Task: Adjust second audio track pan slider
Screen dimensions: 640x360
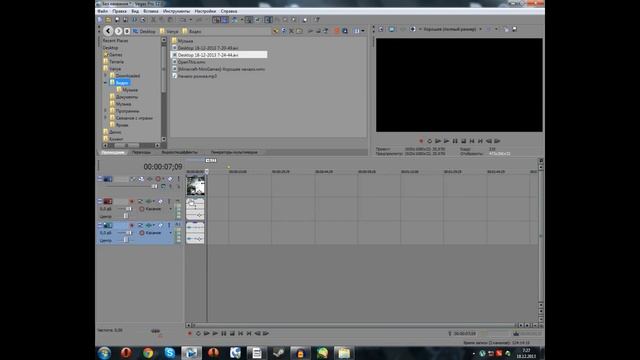Action: click(x=125, y=240)
